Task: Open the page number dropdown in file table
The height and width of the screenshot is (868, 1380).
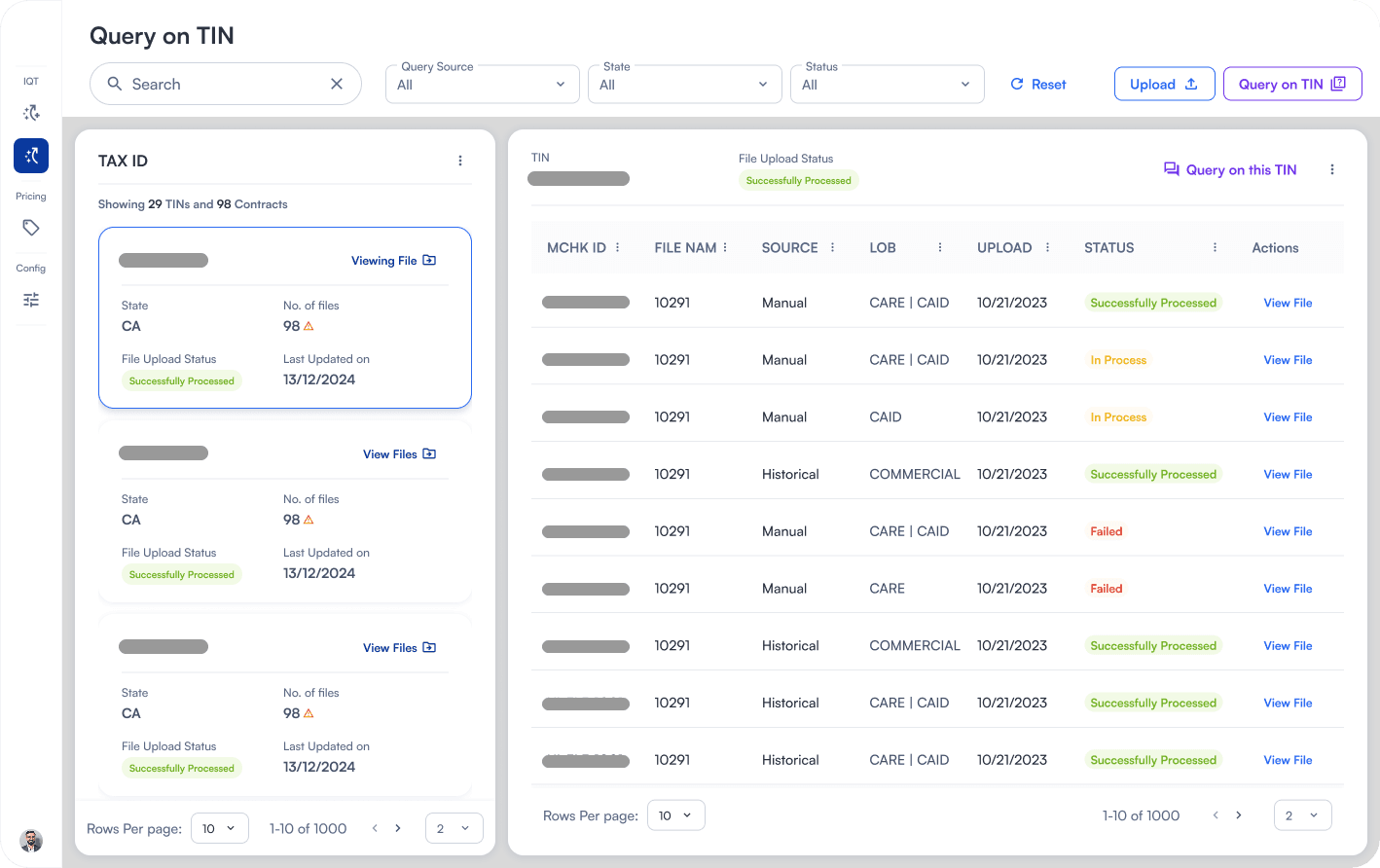Action: (1303, 814)
